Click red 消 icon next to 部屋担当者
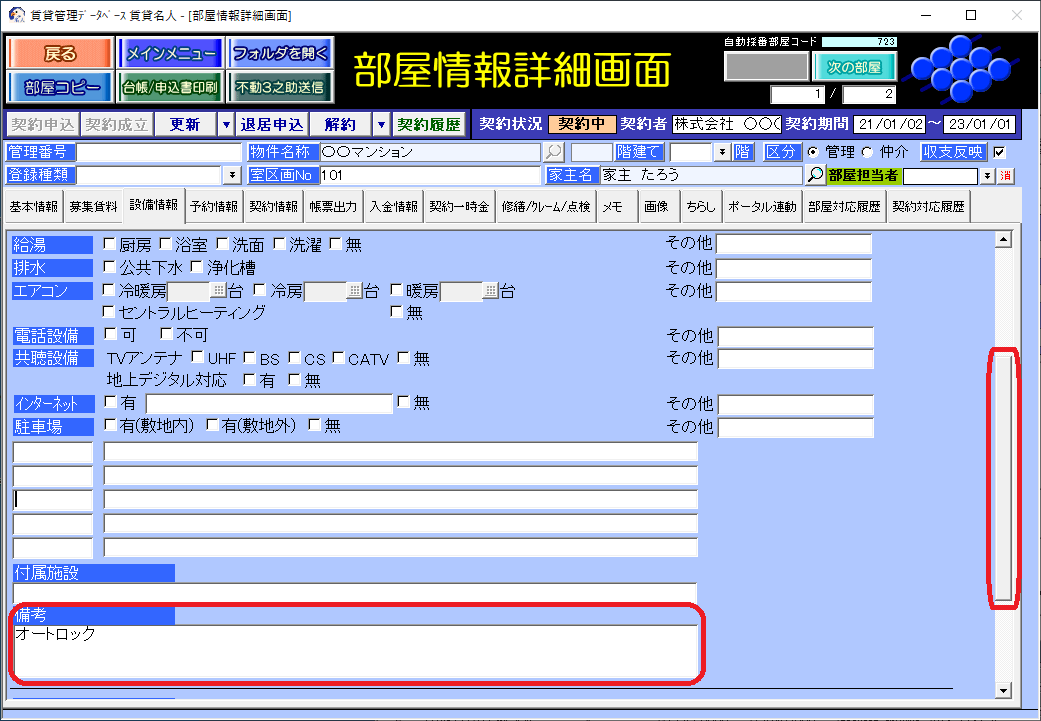Screen dimensions: 1041x721 tap(1005, 176)
